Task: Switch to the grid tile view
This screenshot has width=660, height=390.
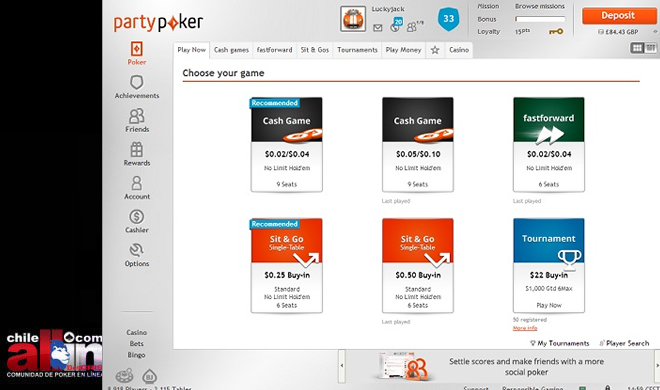Action: 637,48
